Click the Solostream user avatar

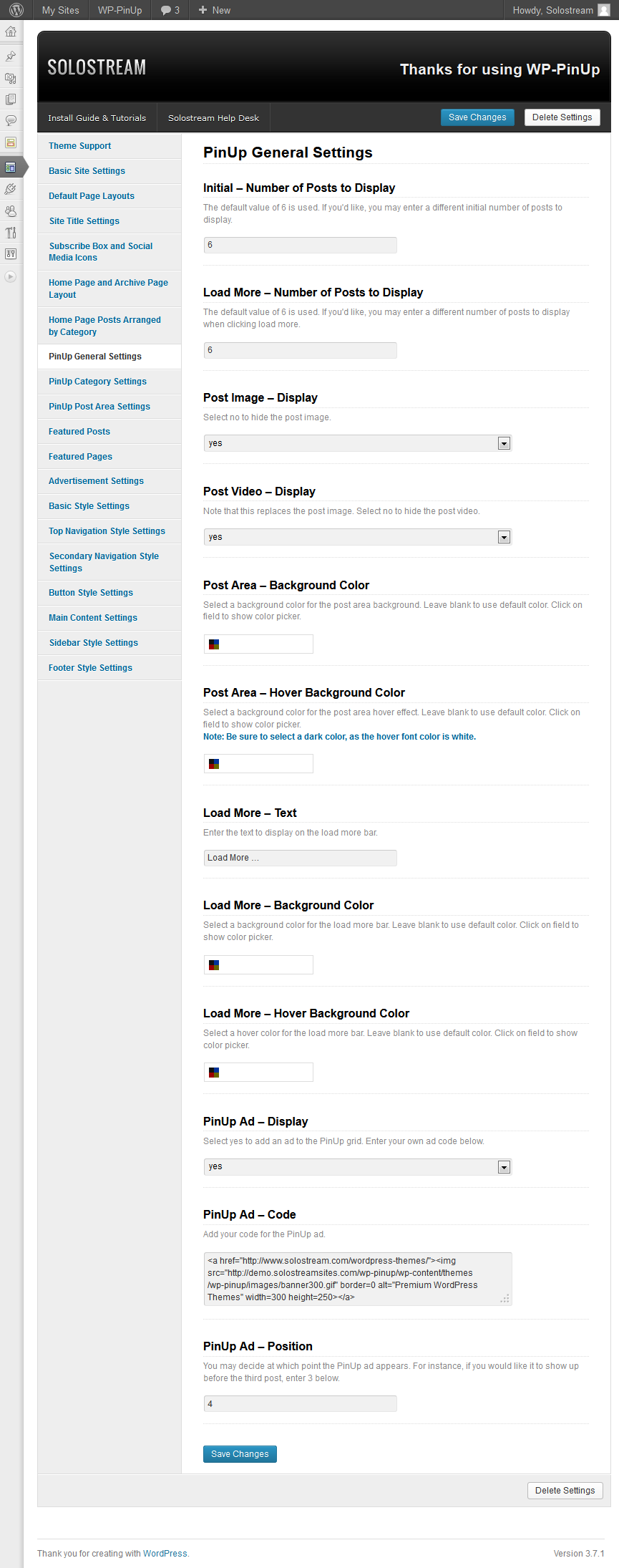coord(604,10)
